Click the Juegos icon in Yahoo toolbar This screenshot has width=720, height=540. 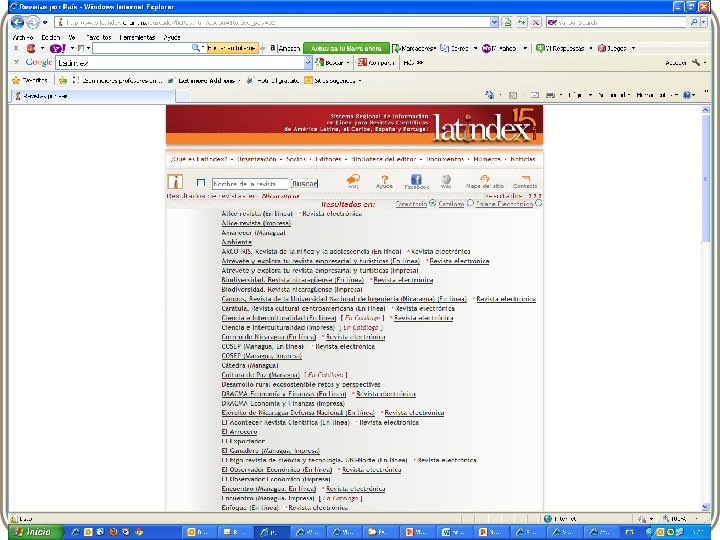click(x=602, y=48)
